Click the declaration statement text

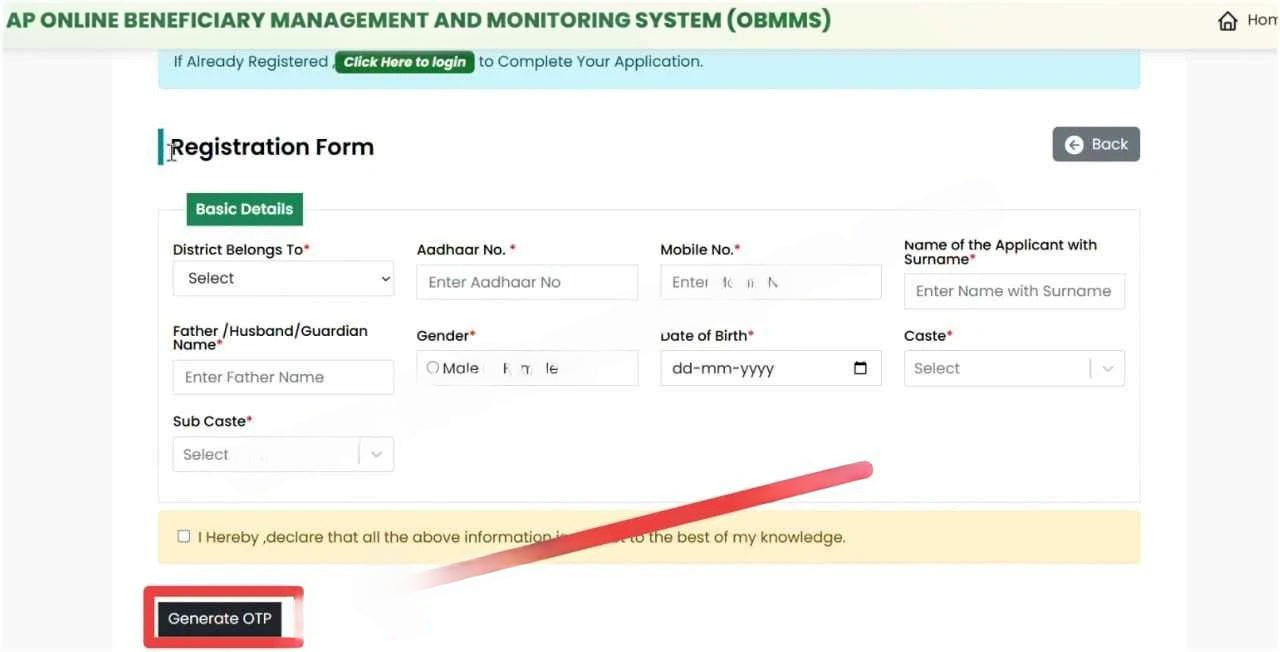click(x=521, y=537)
